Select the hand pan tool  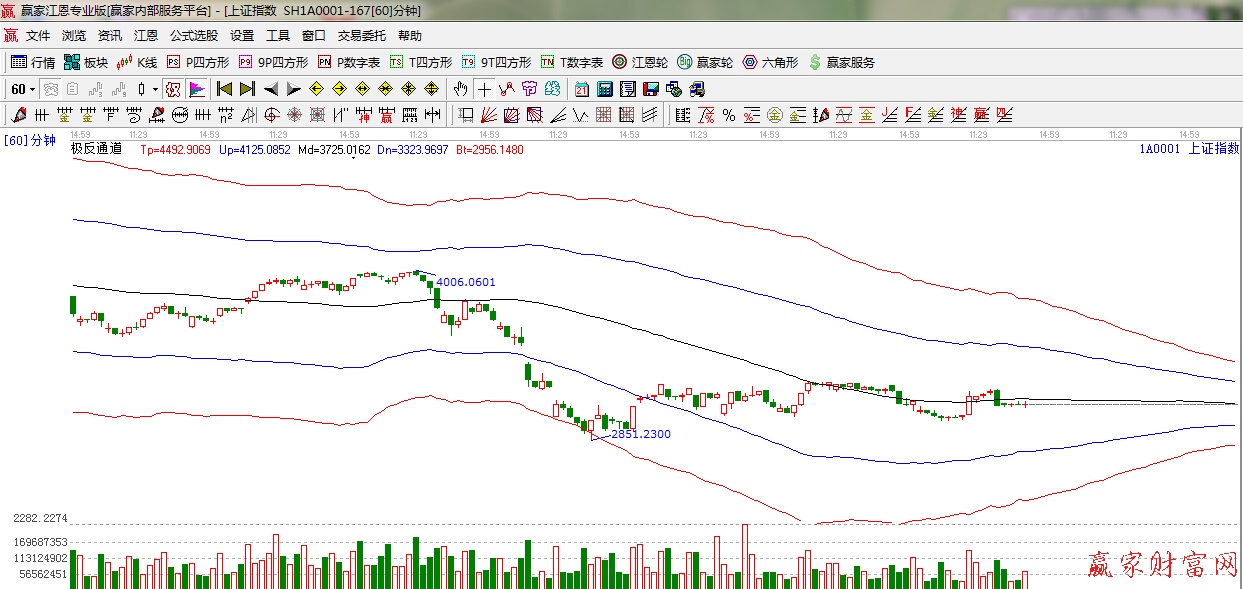pos(460,89)
